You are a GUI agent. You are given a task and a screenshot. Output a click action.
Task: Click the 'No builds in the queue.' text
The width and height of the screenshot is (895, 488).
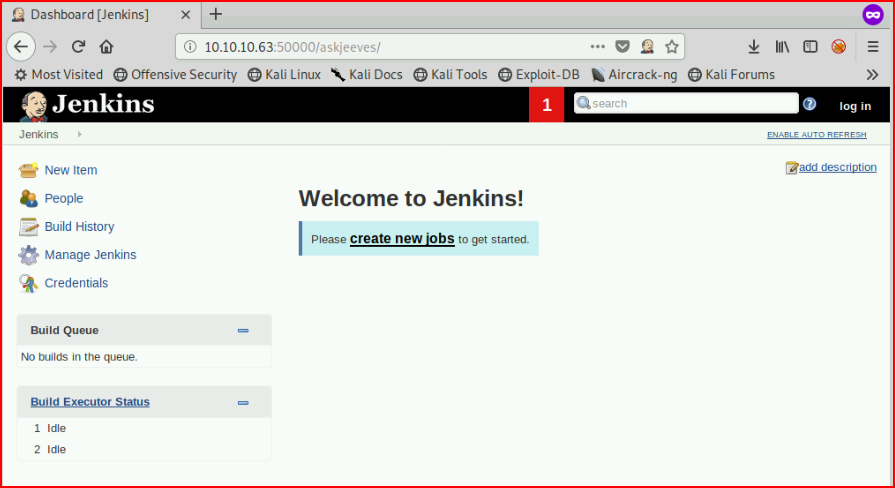click(x=79, y=357)
